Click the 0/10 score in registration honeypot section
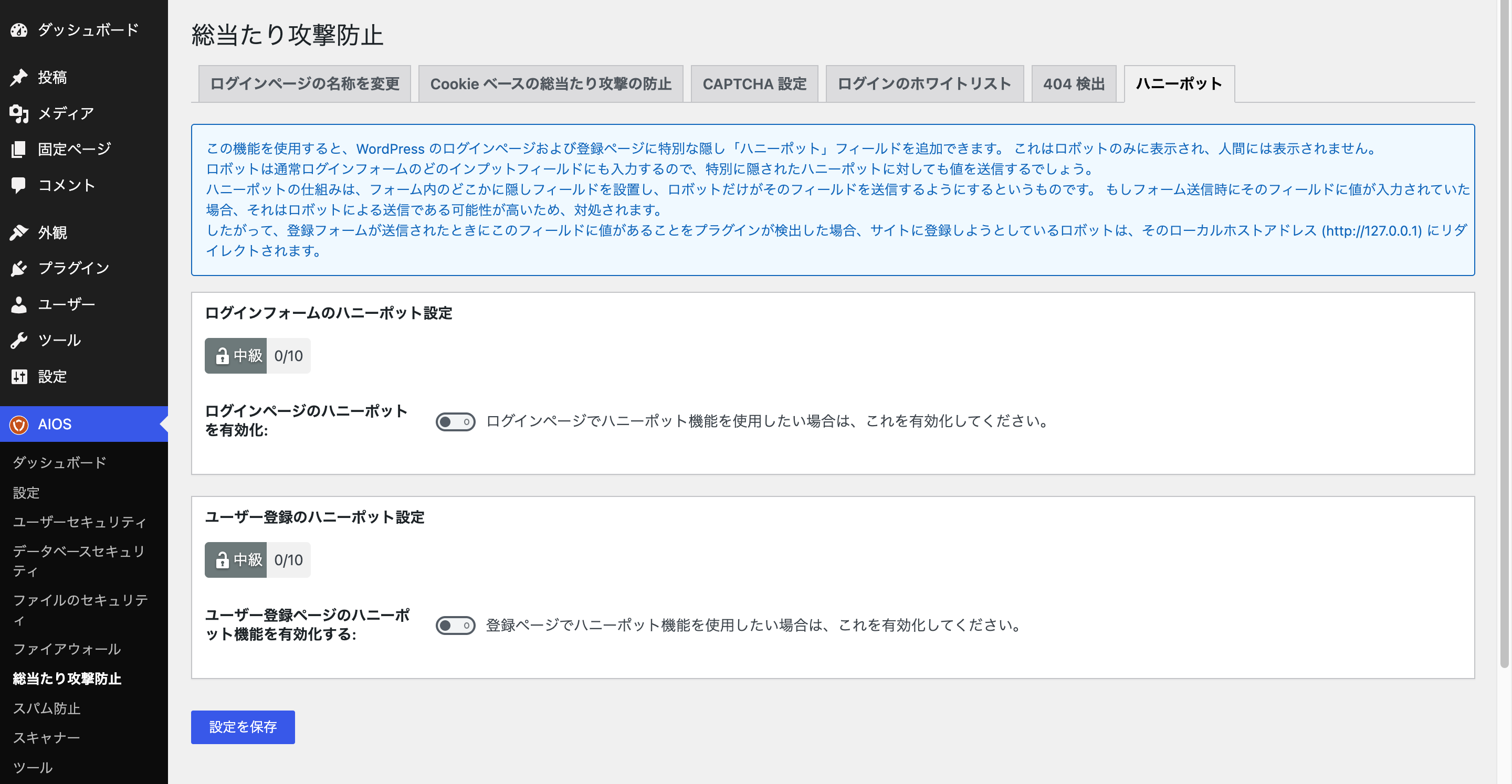The width and height of the screenshot is (1512, 784). (288, 560)
